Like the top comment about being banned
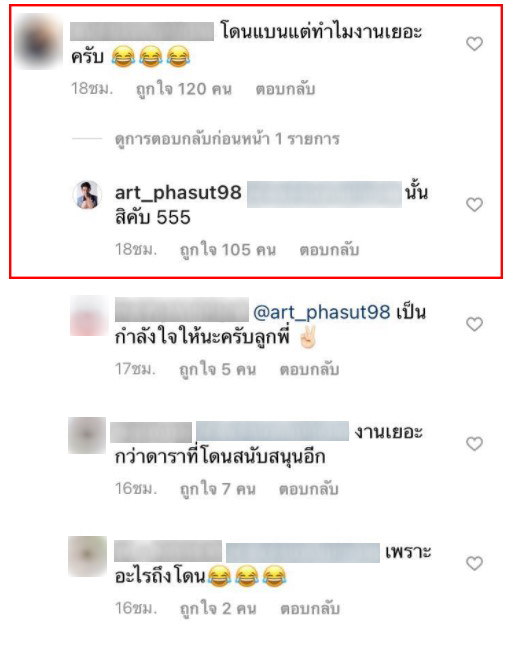 coord(474,43)
